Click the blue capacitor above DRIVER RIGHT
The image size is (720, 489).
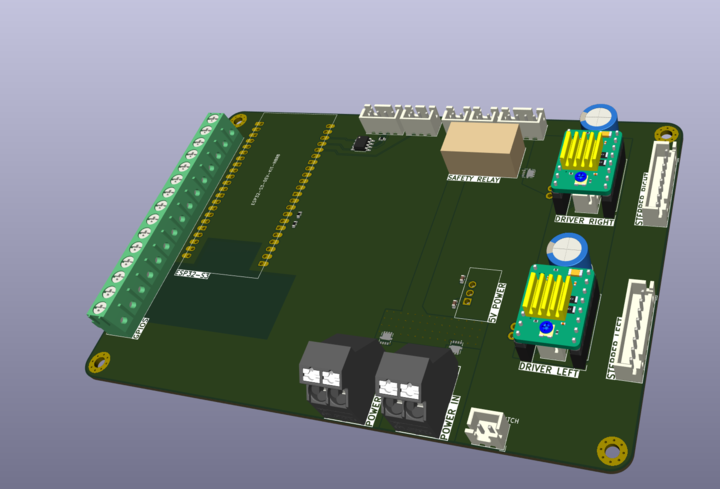point(599,118)
